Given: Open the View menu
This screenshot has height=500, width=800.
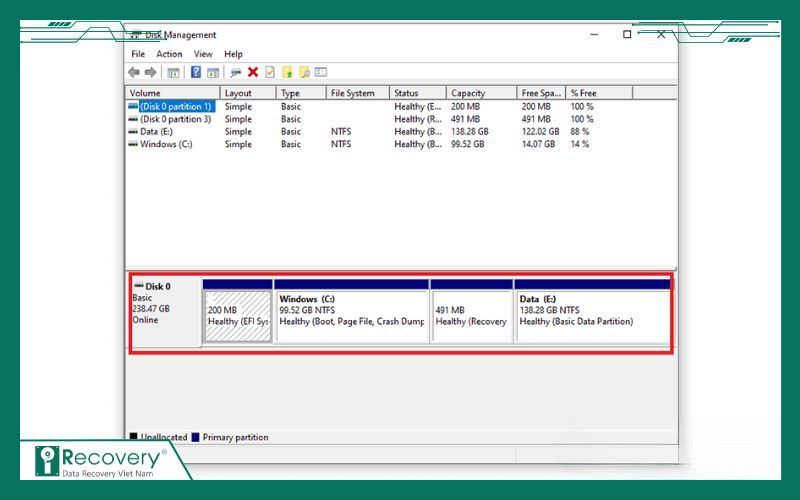Looking at the screenshot, I should pos(203,54).
